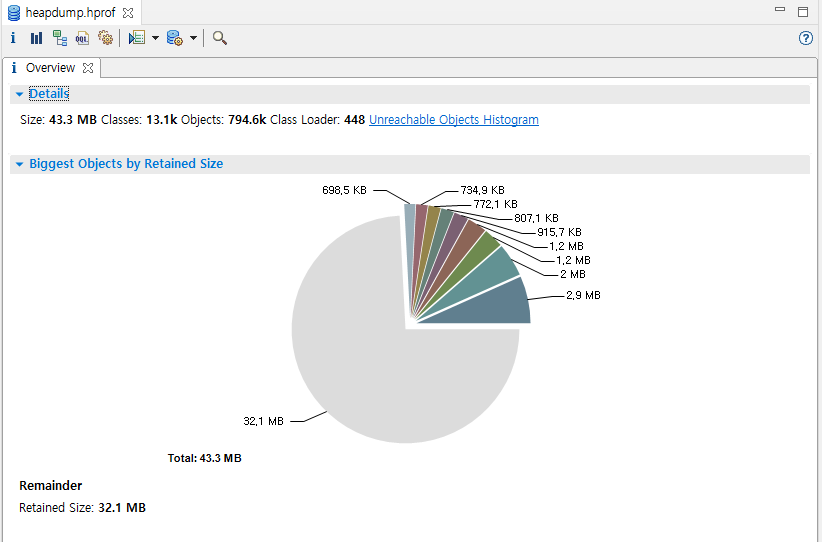The width and height of the screenshot is (822, 542).
Task: Open the OQL query editor
Action: pos(82,38)
